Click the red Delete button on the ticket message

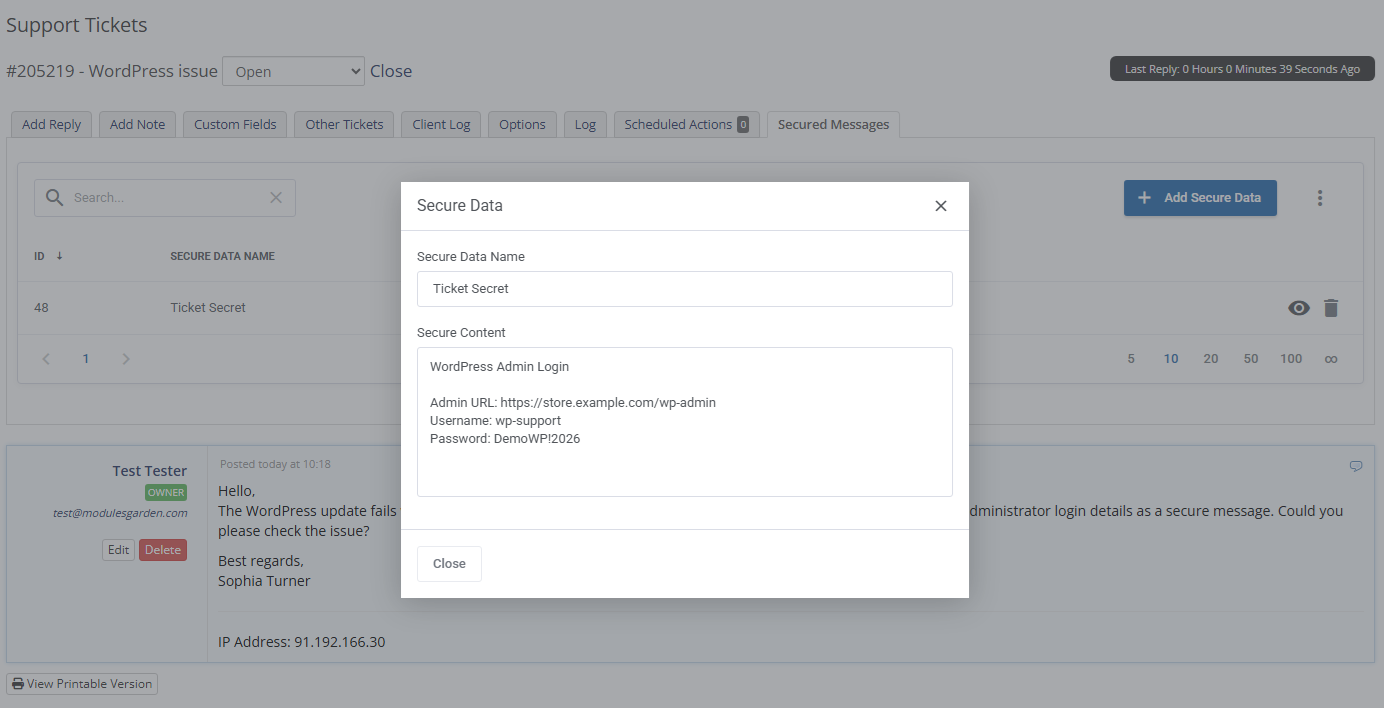(x=163, y=550)
